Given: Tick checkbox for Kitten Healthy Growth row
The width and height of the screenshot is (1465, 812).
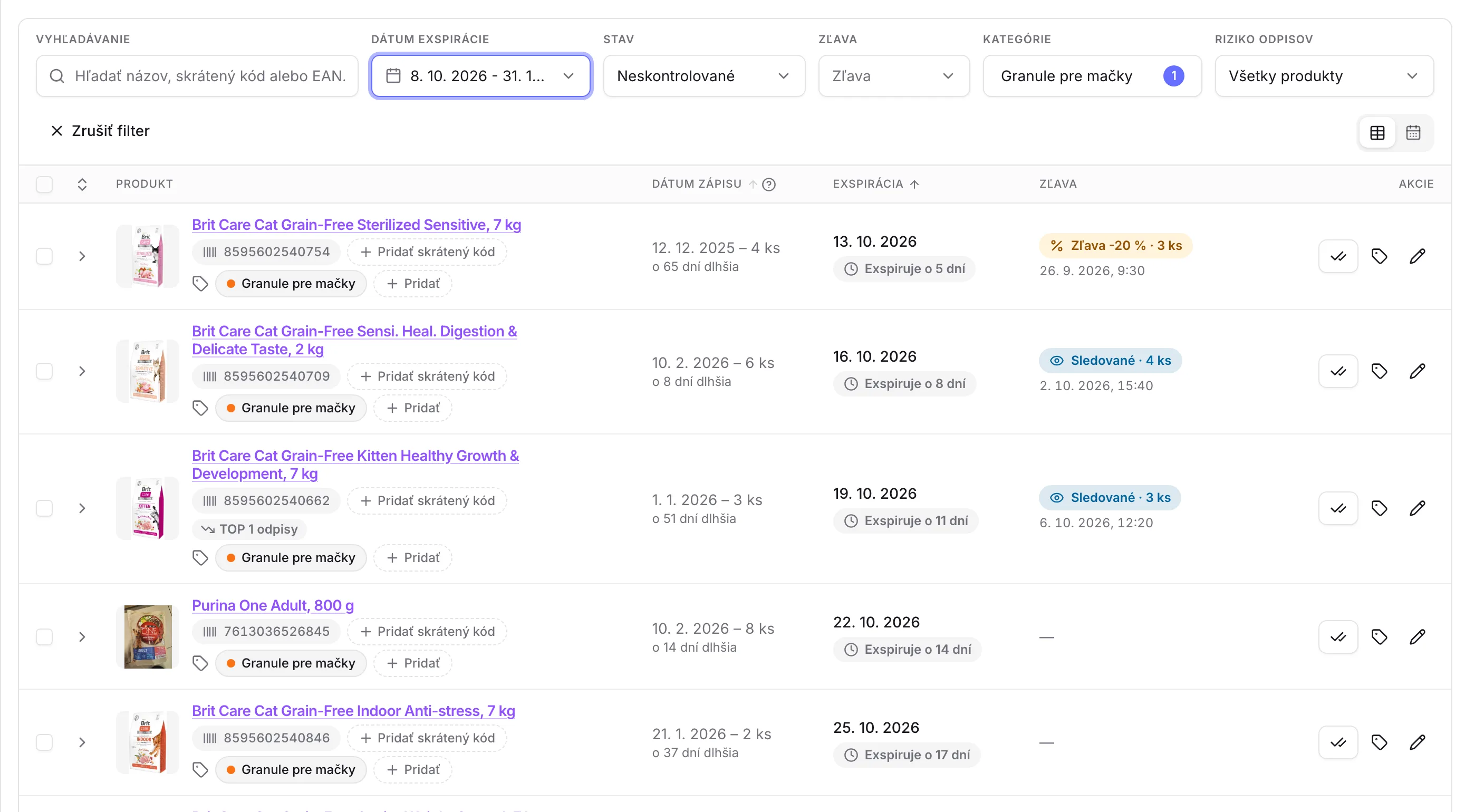Looking at the screenshot, I should pos(44,508).
